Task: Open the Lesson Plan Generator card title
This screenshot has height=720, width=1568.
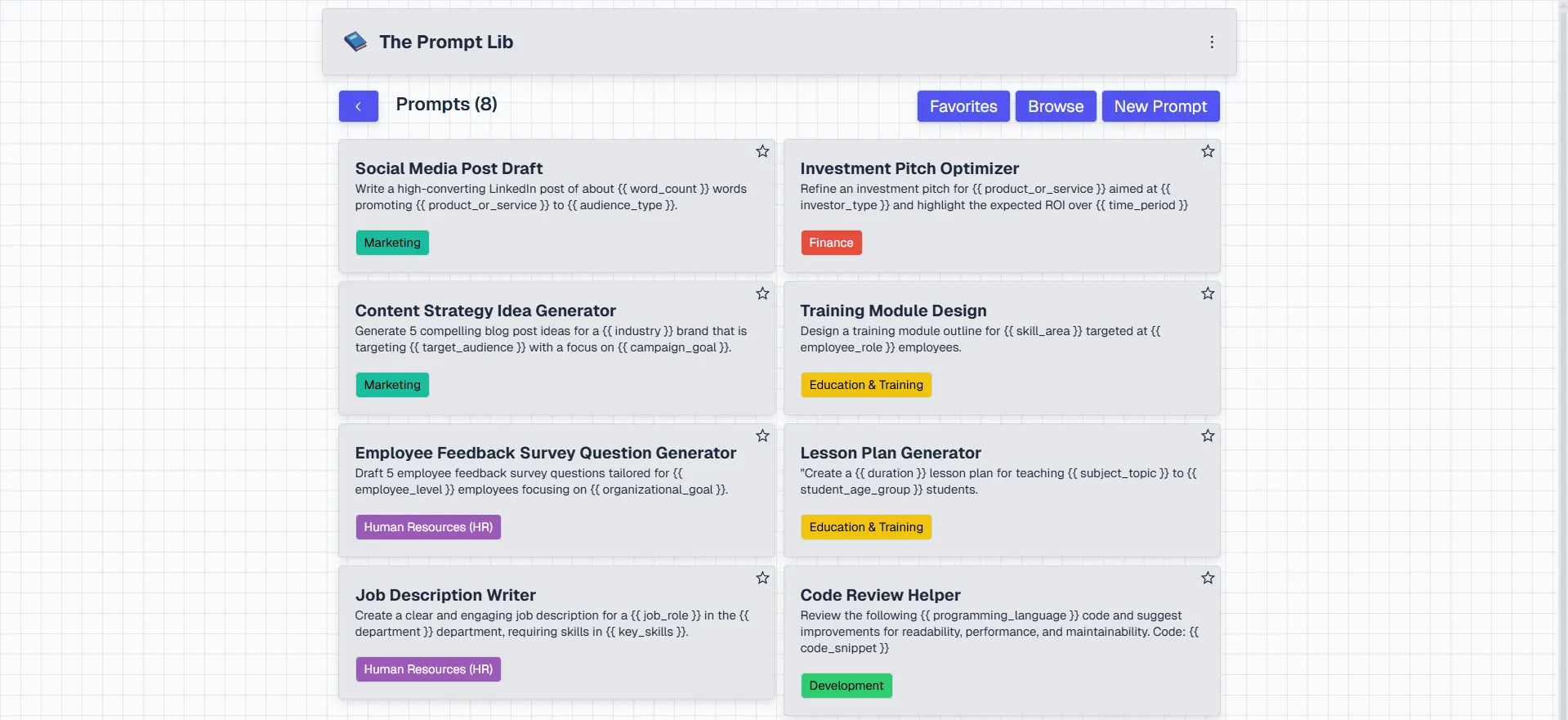Action: (890, 453)
